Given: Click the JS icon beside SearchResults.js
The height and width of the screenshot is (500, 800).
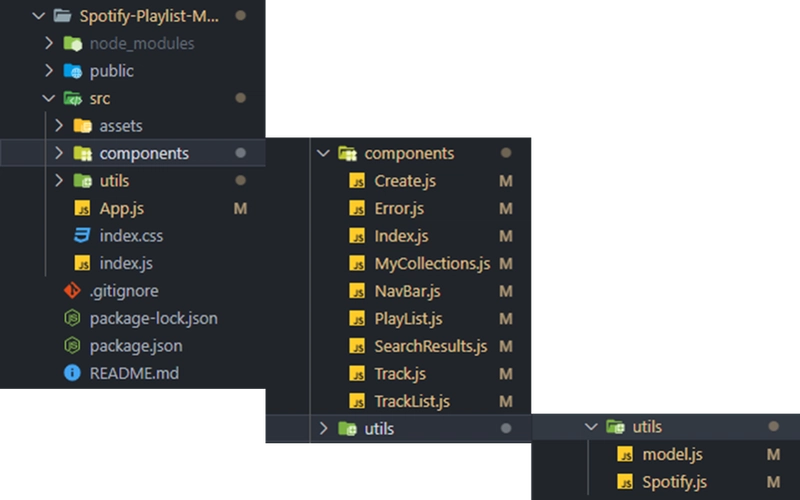Looking at the screenshot, I should pos(357,346).
